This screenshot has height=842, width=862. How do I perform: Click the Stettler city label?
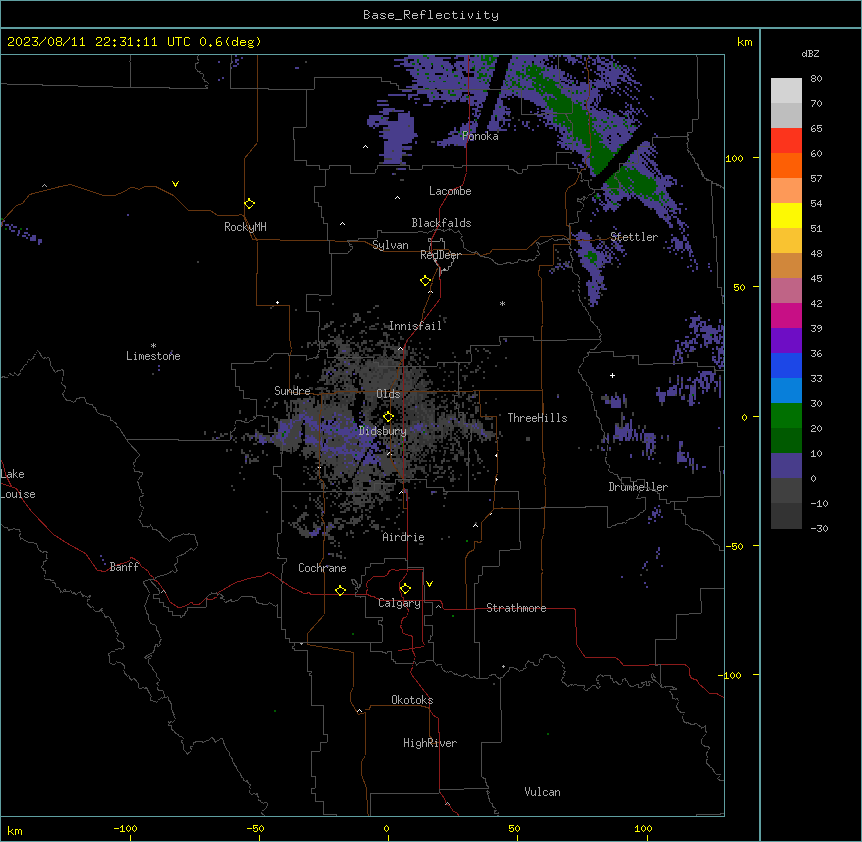click(634, 237)
